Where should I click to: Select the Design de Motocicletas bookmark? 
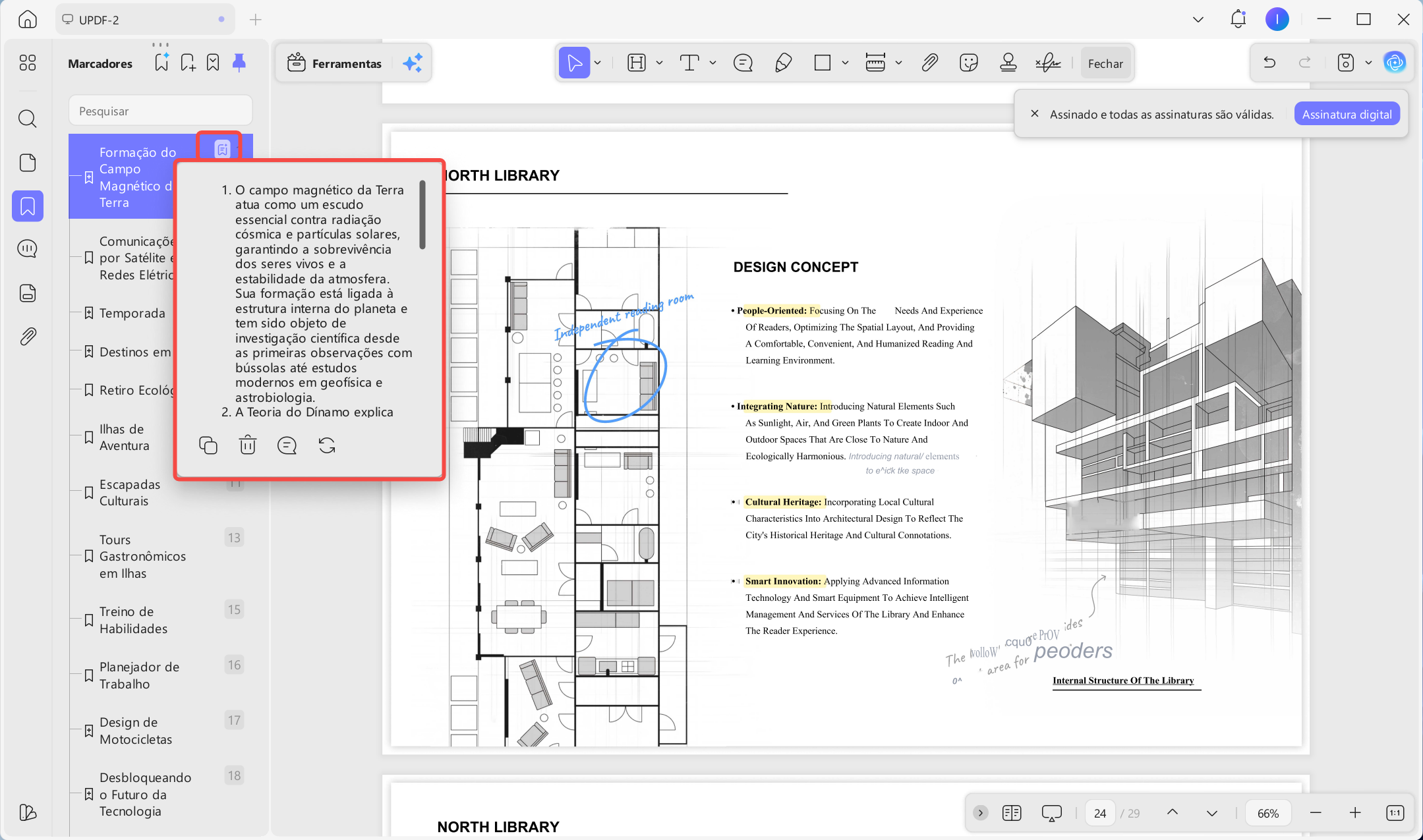pos(135,731)
